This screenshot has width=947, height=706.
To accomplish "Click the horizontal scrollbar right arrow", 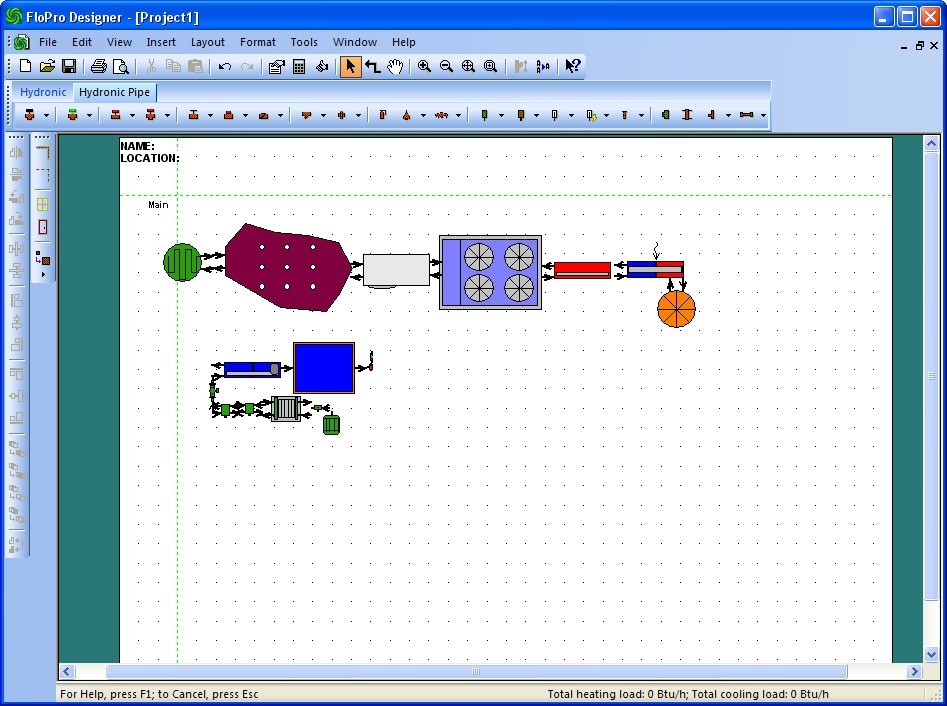I will point(914,672).
